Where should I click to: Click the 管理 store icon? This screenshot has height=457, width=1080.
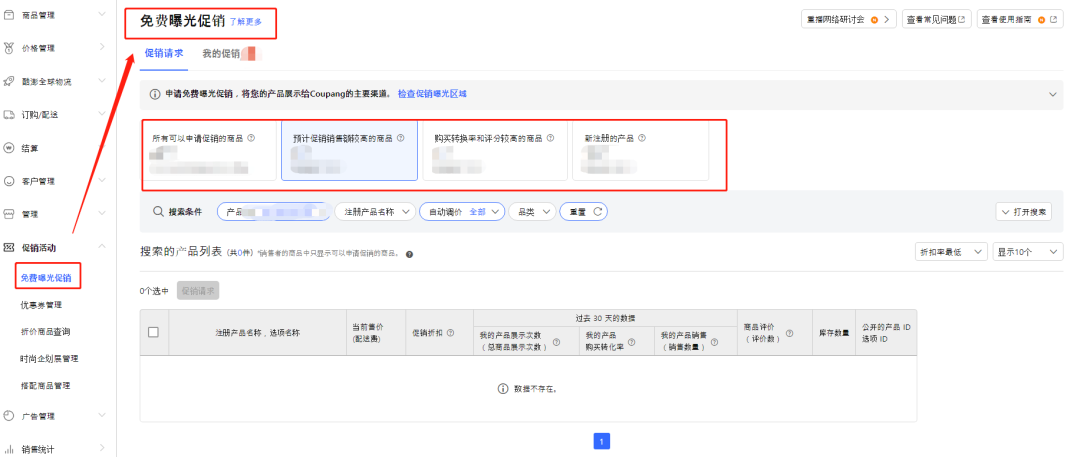9,214
